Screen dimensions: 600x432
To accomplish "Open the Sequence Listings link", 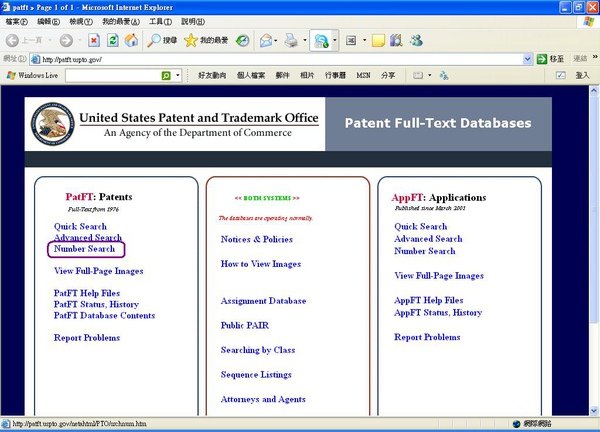I will (x=256, y=375).
